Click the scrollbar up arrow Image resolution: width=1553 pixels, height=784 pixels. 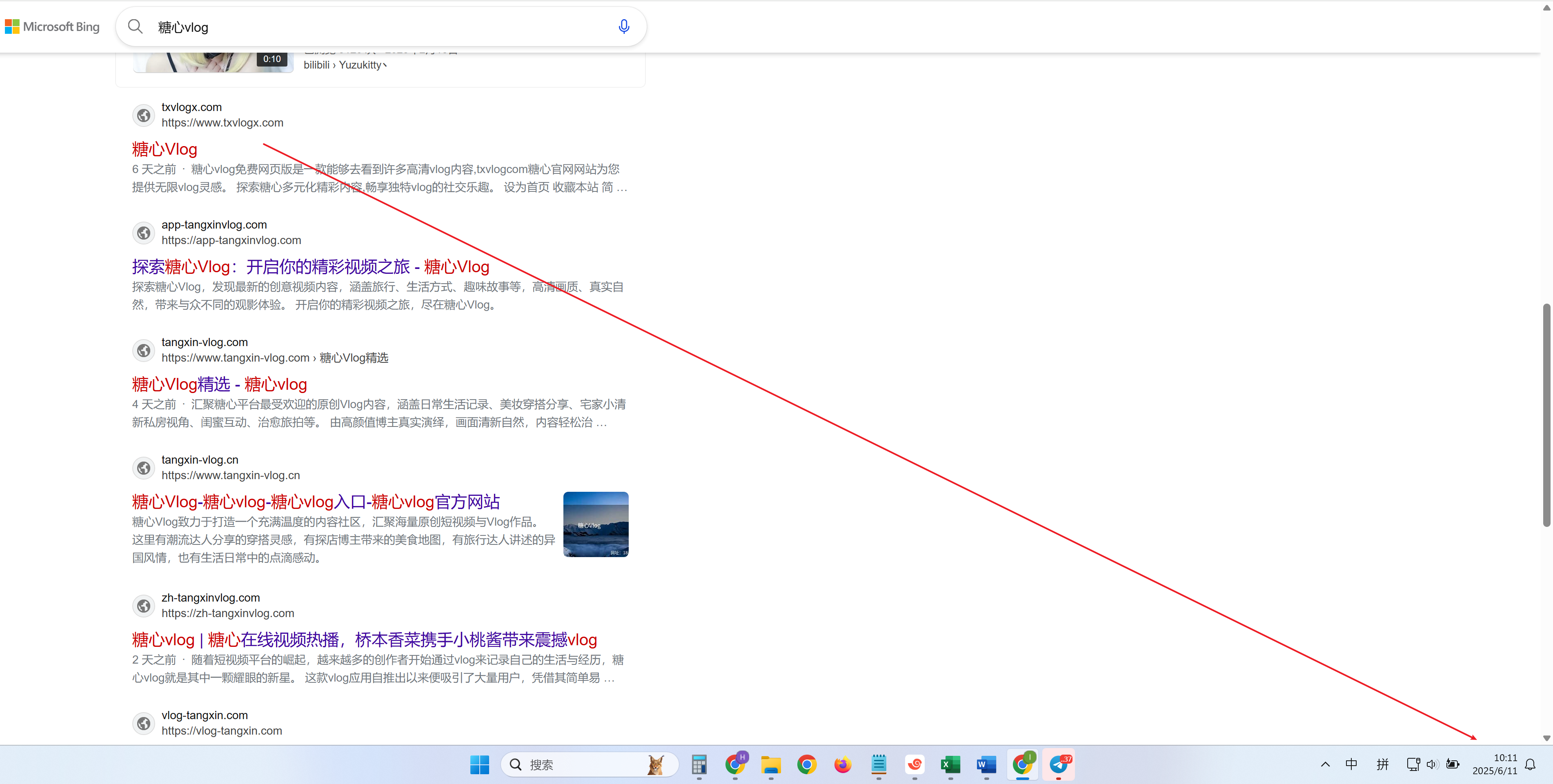tap(1546, 7)
